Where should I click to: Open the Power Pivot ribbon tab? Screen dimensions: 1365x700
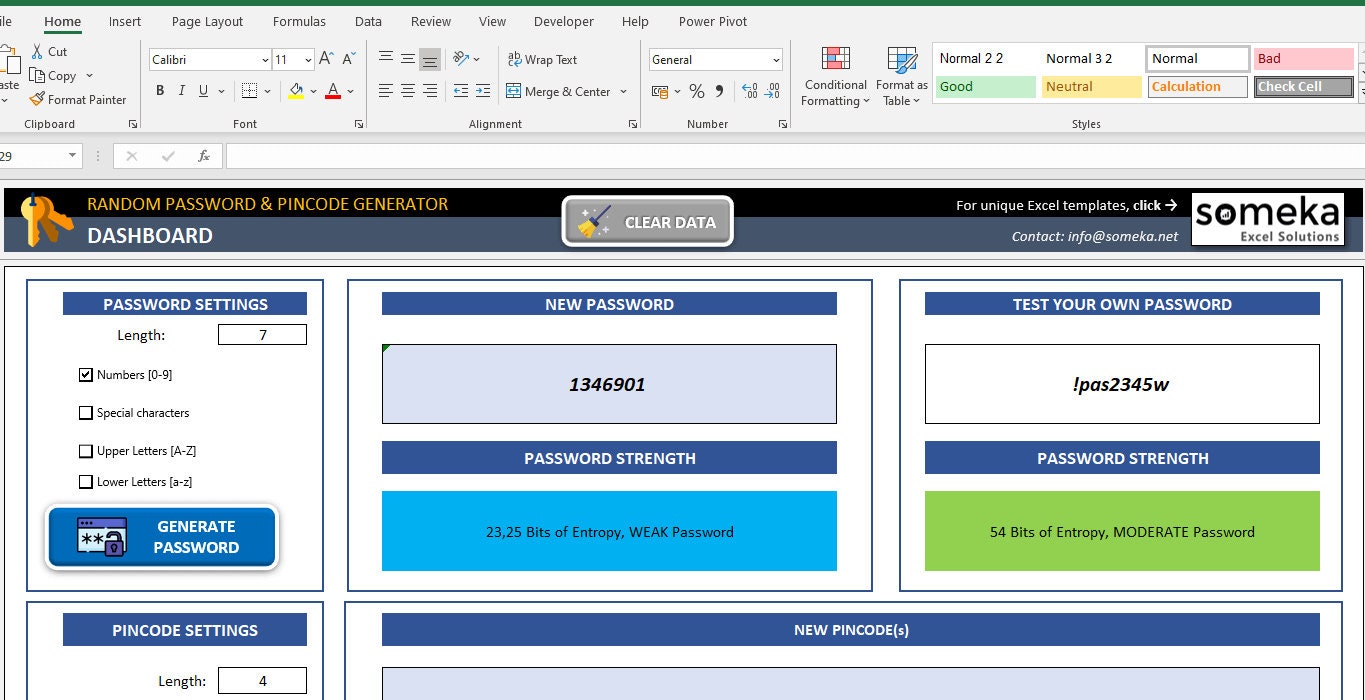click(x=712, y=21)
